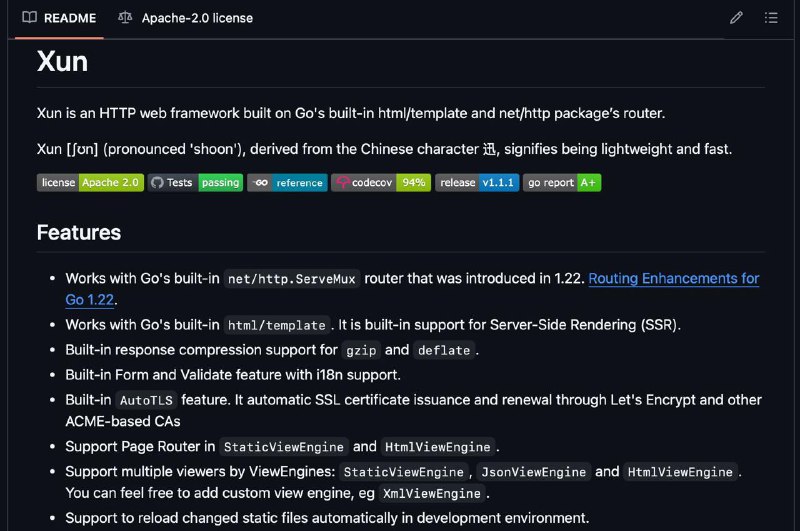The width and height of the screenshot is (800, 531).
Task: Open the go report A+ badge
Action: [562, 183]
